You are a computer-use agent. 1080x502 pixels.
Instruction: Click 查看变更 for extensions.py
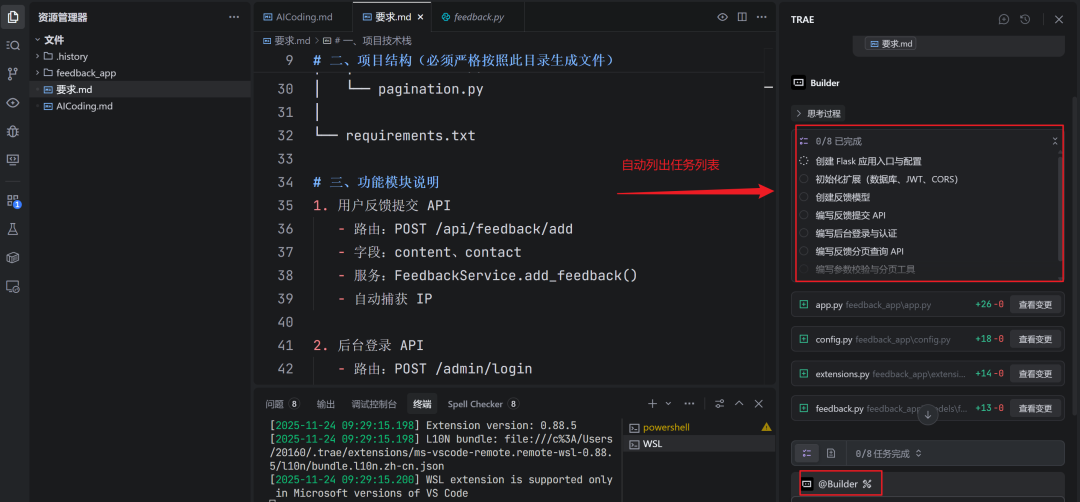1035,374
